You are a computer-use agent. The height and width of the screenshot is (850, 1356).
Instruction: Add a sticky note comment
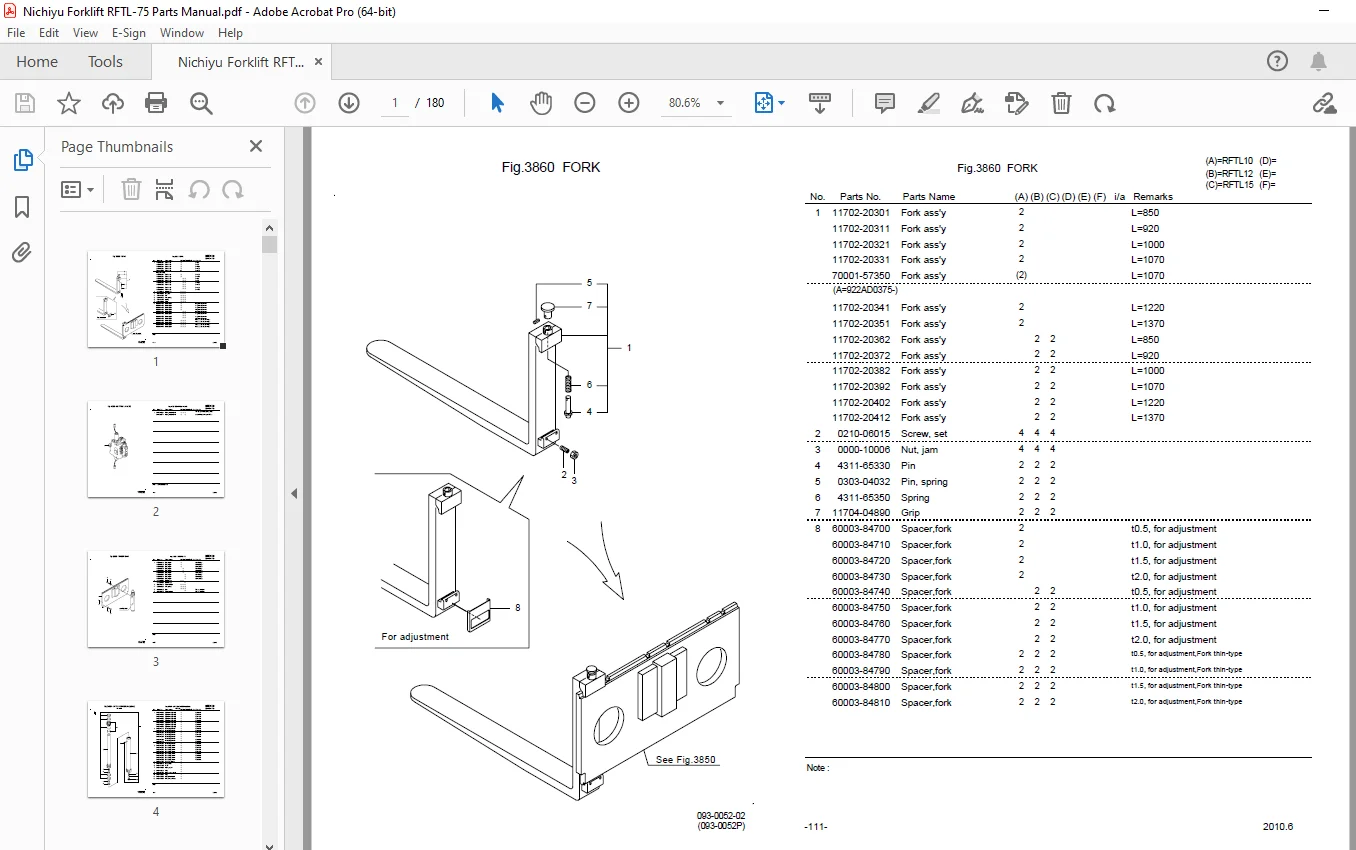[885, 103]
